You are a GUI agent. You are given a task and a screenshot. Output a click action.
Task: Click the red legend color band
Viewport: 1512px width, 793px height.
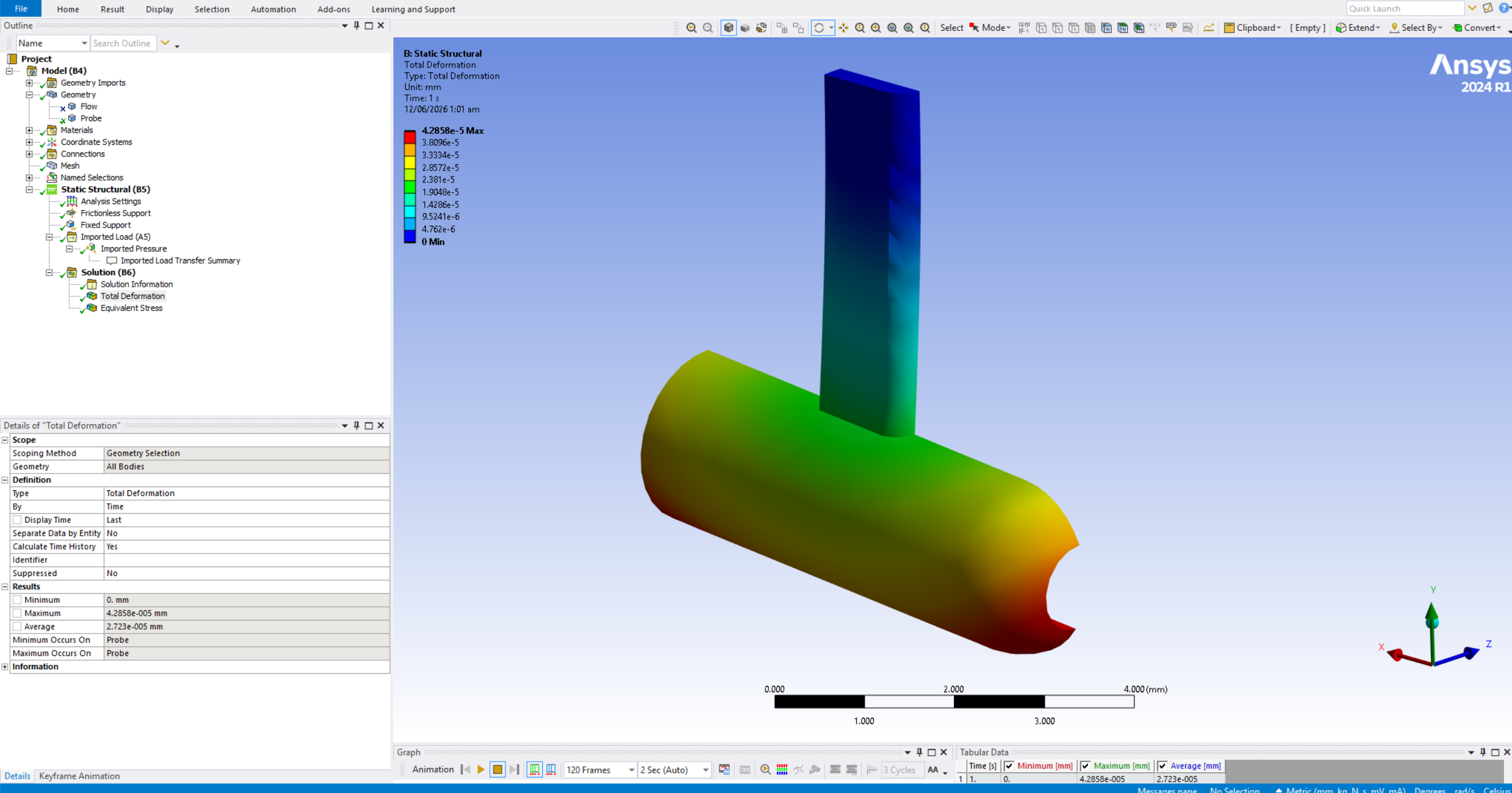click(410, 137)
